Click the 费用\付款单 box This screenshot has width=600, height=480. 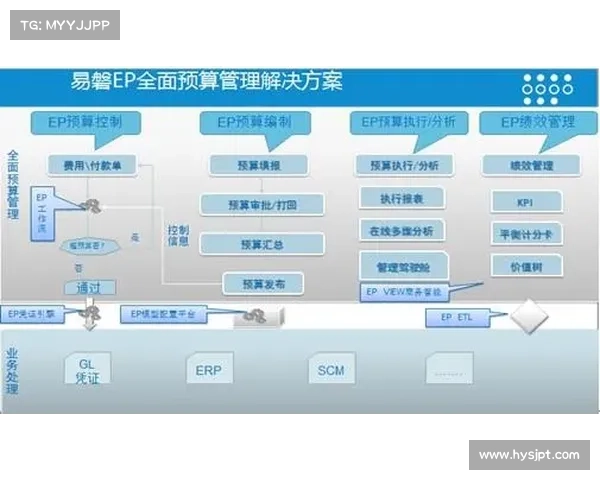coord(92,165)
